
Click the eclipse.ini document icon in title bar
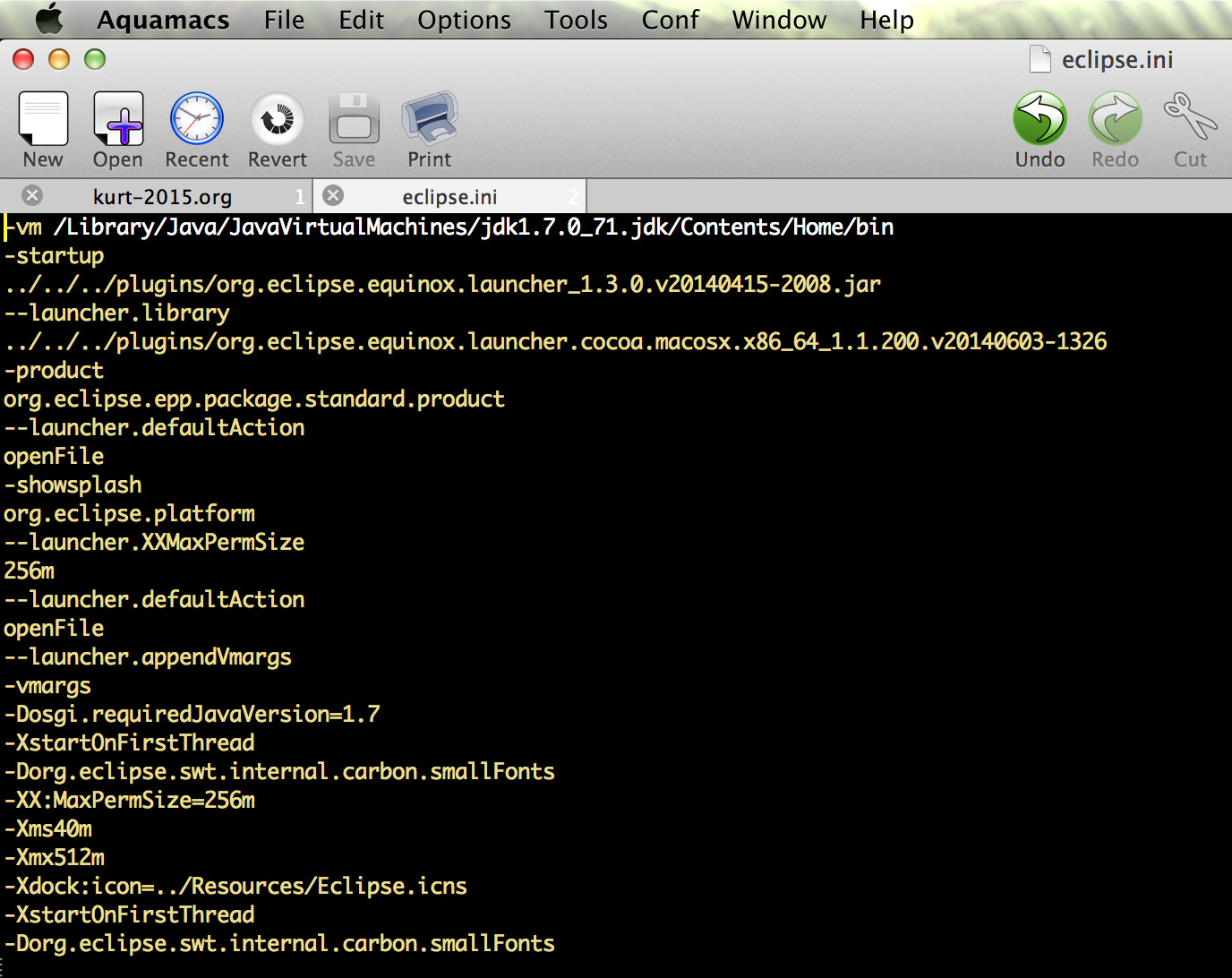1040,59
